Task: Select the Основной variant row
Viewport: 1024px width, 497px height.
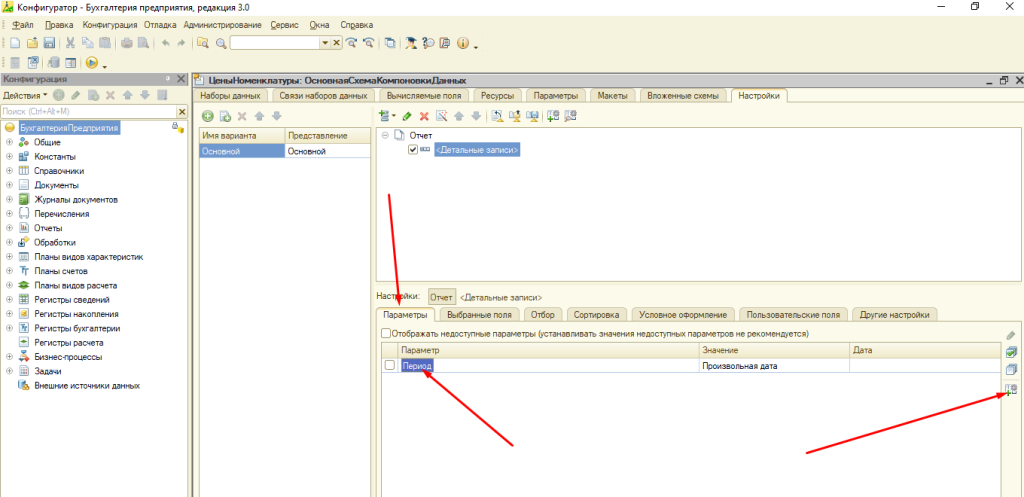Action: (x=241, y=151)
